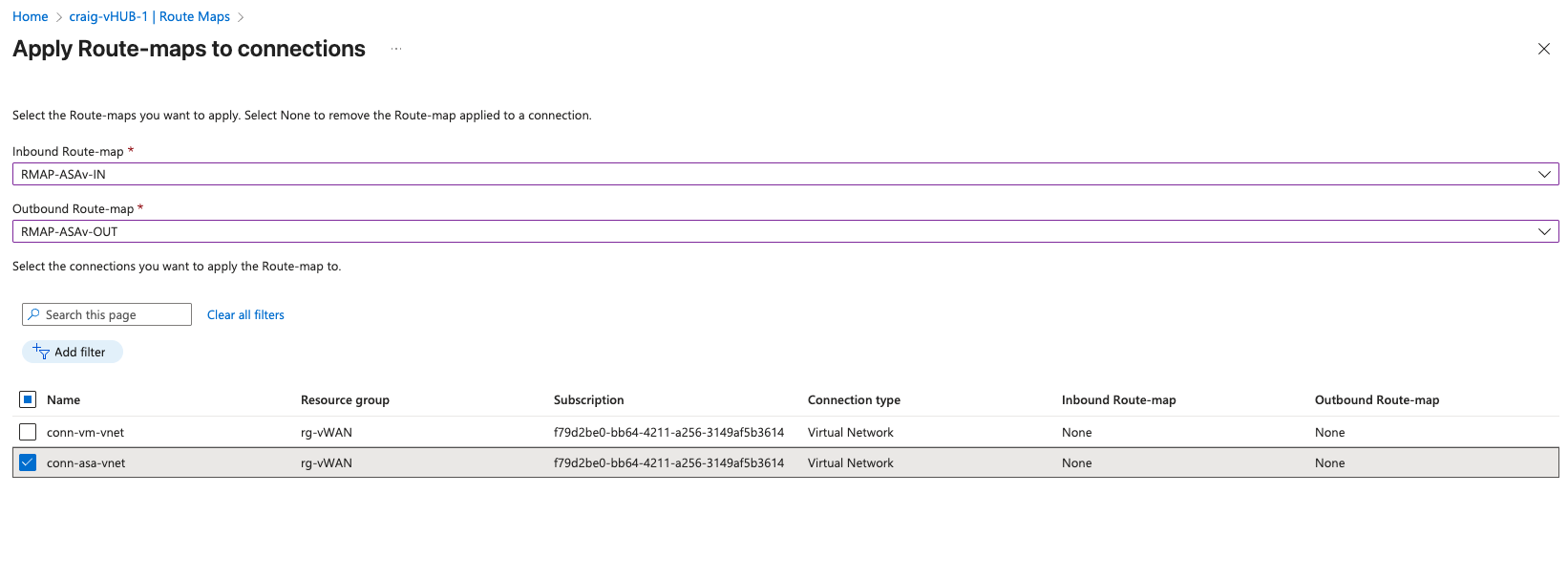Go to craig-vHUB-1 Route Maps breadcrumb

click(149, 16)
